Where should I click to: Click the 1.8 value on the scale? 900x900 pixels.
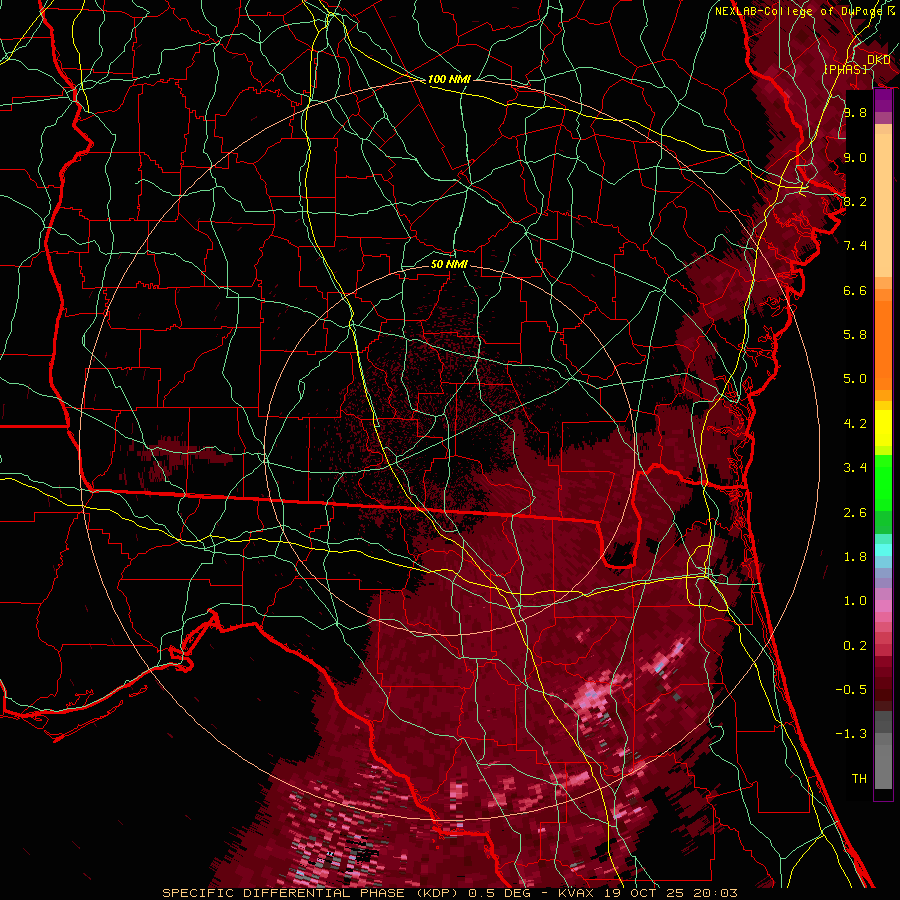click(x=855, y=557)
